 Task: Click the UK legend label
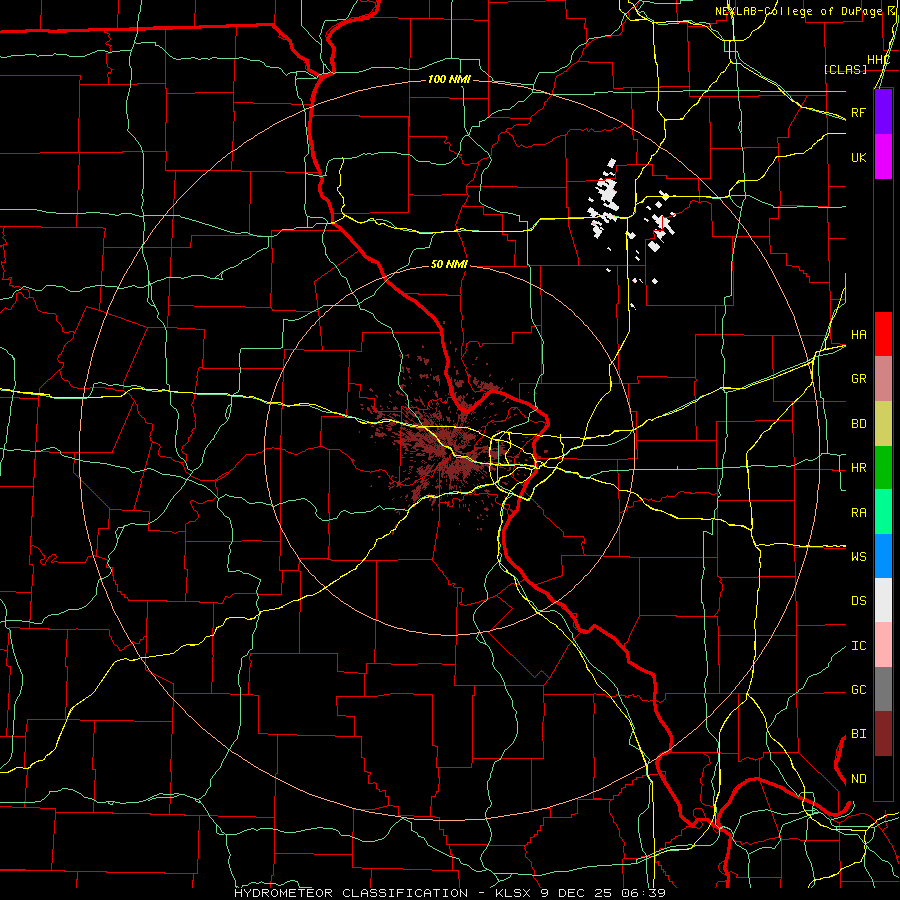[859, 157]
